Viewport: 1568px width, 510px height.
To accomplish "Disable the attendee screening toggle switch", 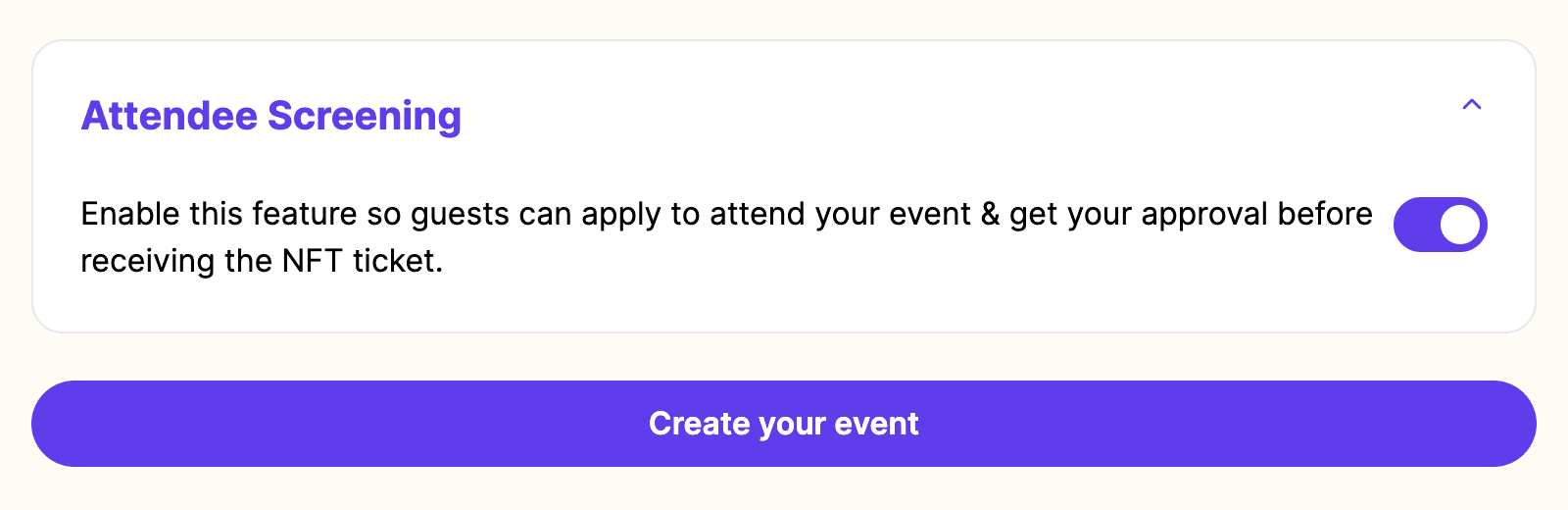I will [1440, 225].
